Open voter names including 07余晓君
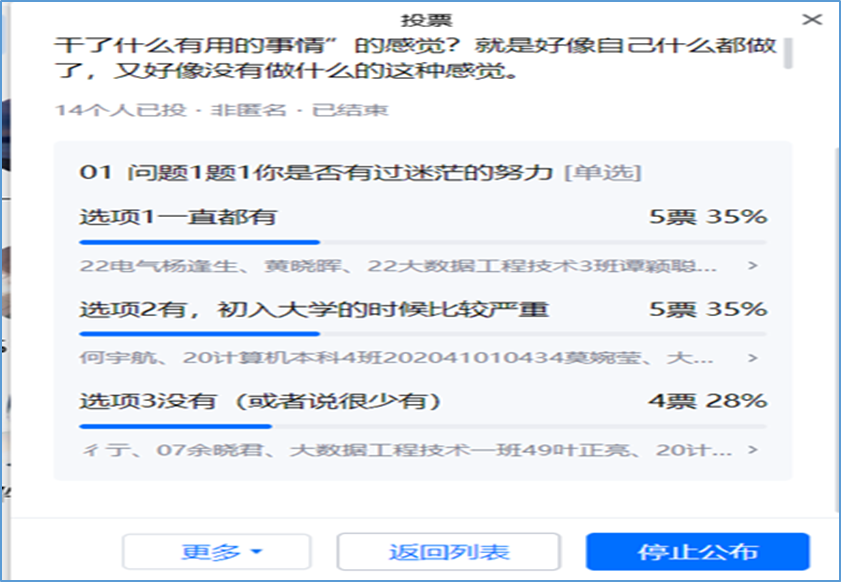This screenshot has height=582, width=841. click(x=398, y=451)
